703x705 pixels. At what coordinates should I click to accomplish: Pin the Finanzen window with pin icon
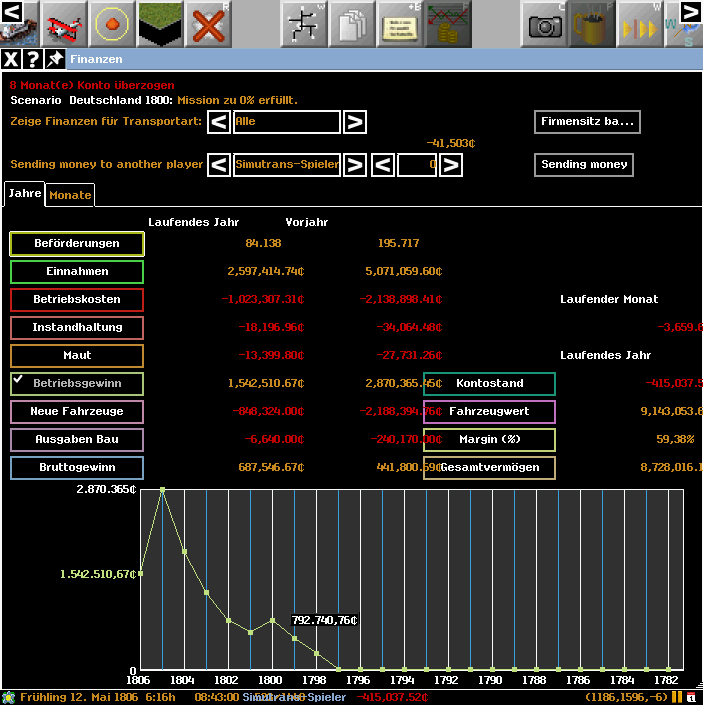pos(54,60)
